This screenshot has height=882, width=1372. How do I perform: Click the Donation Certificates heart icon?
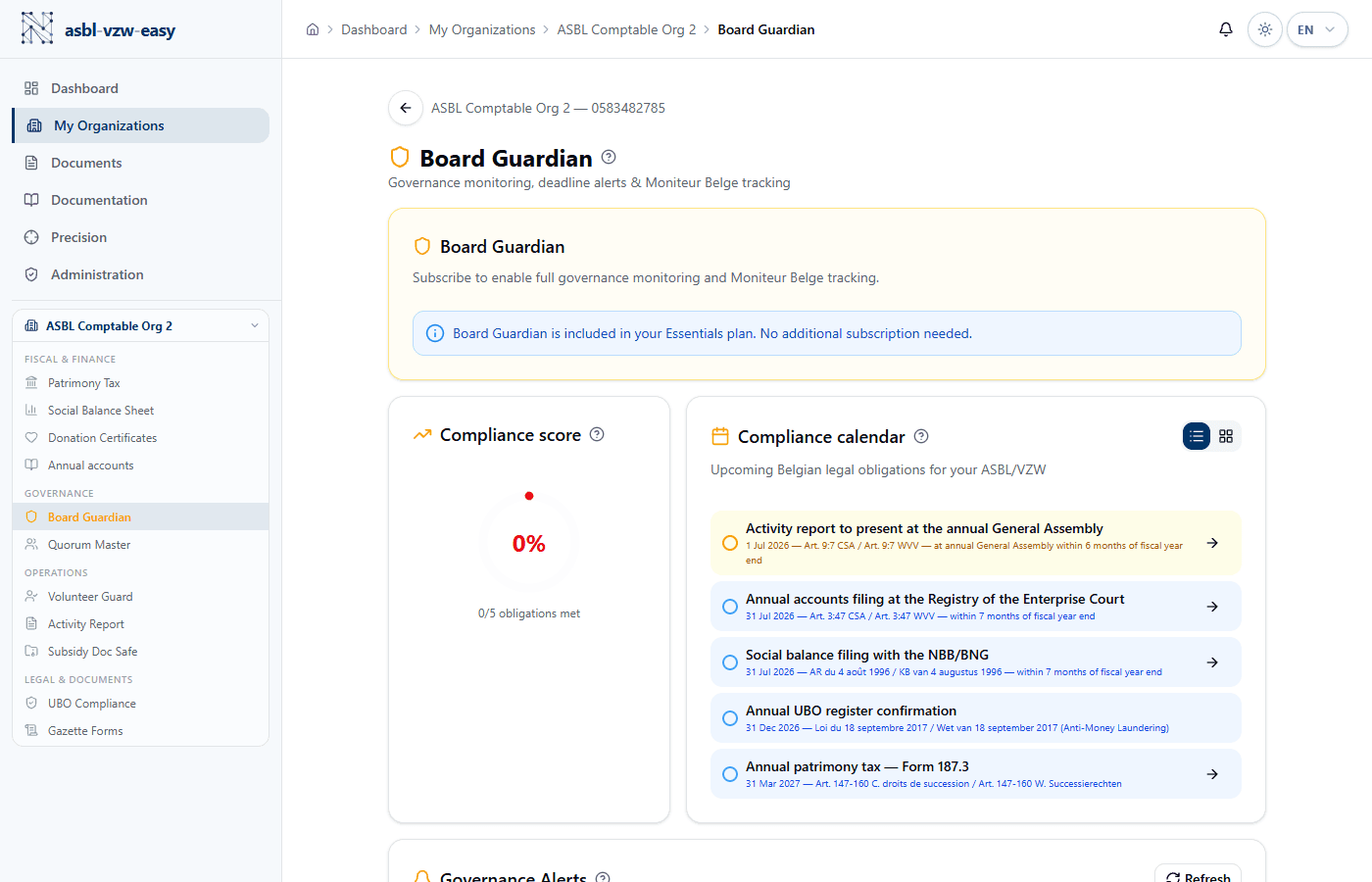point(31,438)
